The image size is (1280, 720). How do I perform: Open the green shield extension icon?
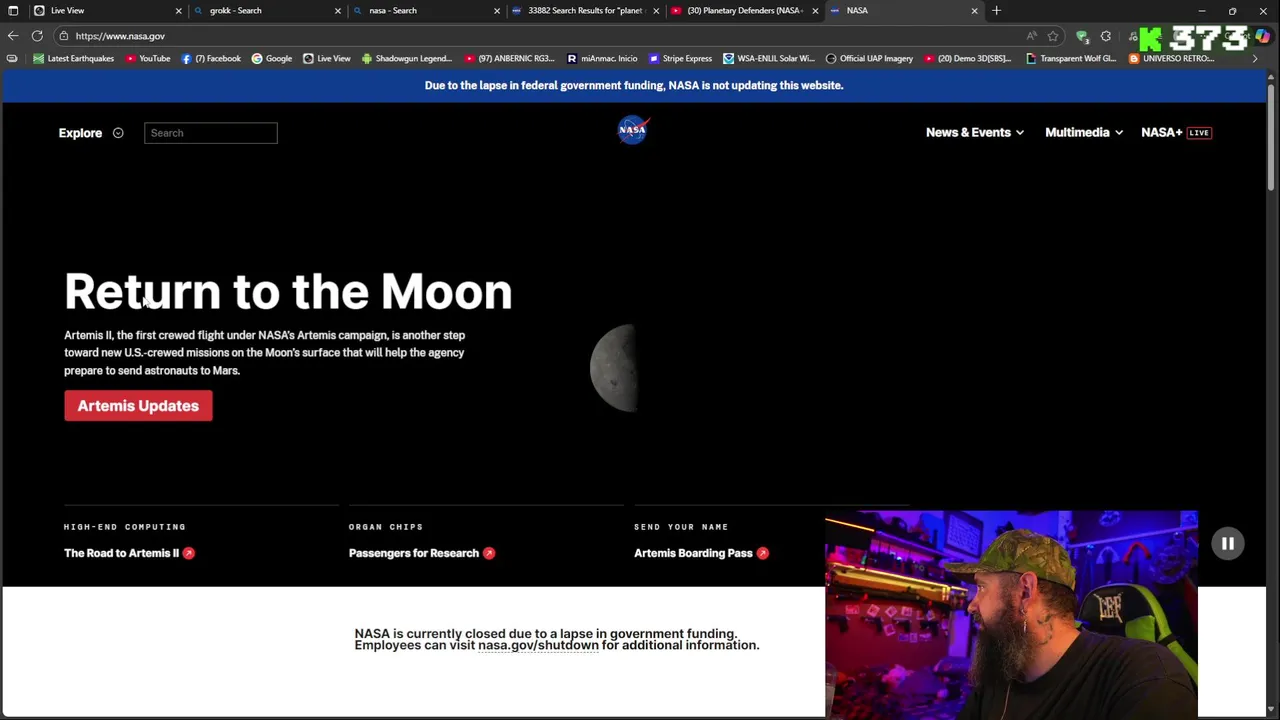click(1082, 36)
